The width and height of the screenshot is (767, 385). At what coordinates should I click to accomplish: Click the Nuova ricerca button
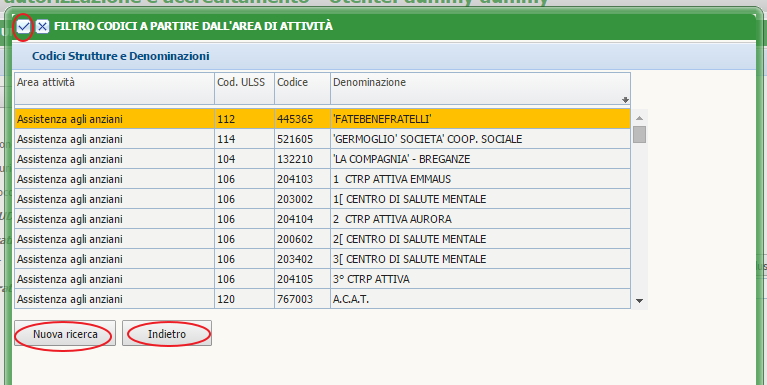tap(65, 334)
